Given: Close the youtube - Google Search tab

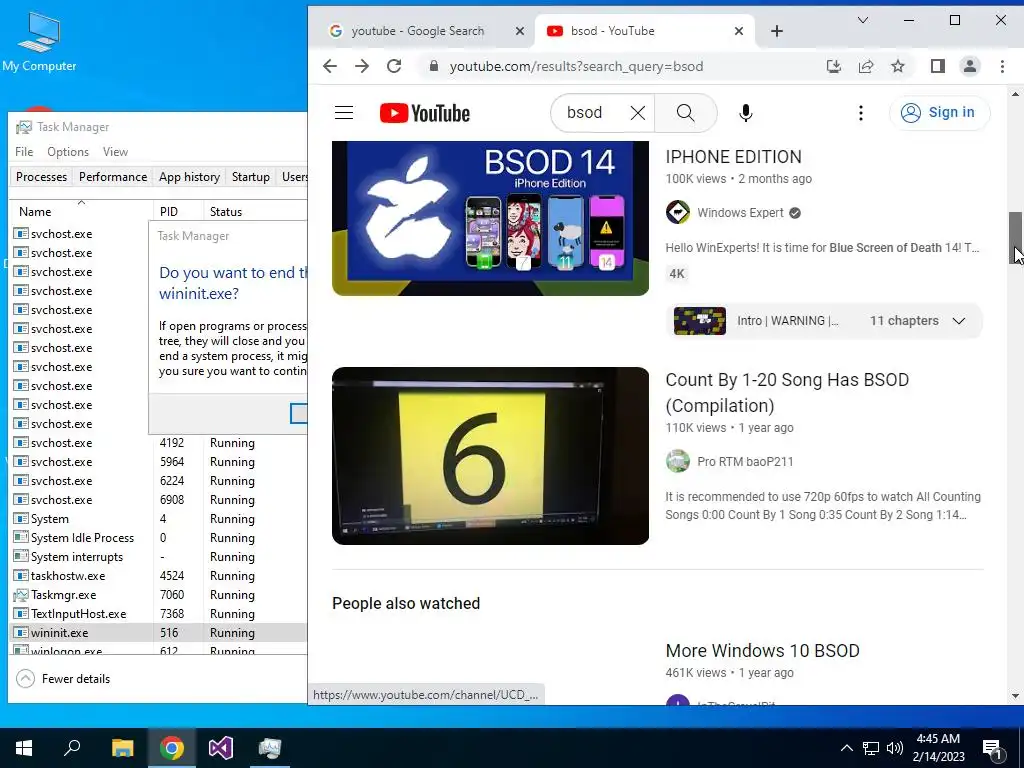Looking at the screenshot, I should (520, 31).
